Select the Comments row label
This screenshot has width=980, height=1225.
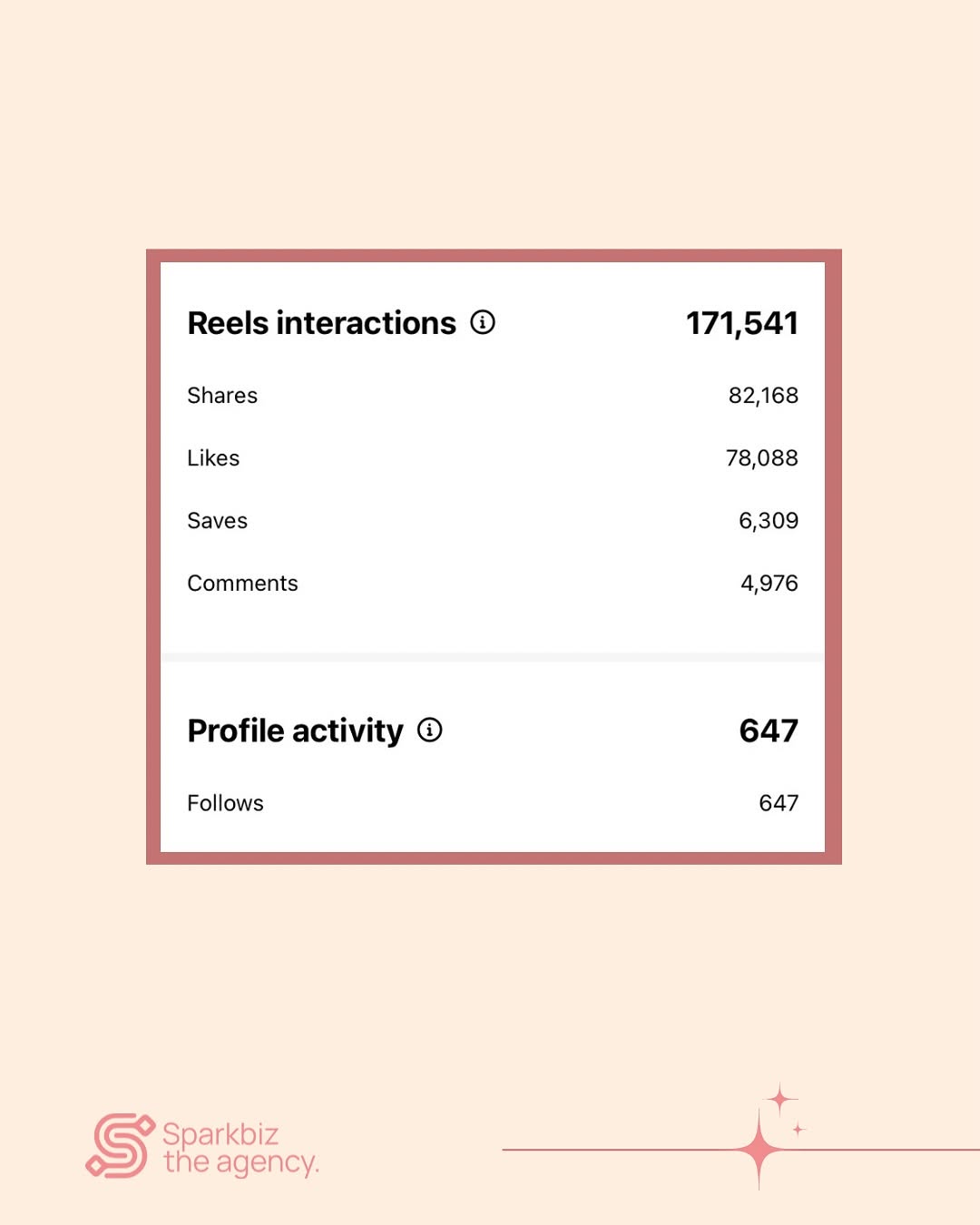tap(242, 583)
